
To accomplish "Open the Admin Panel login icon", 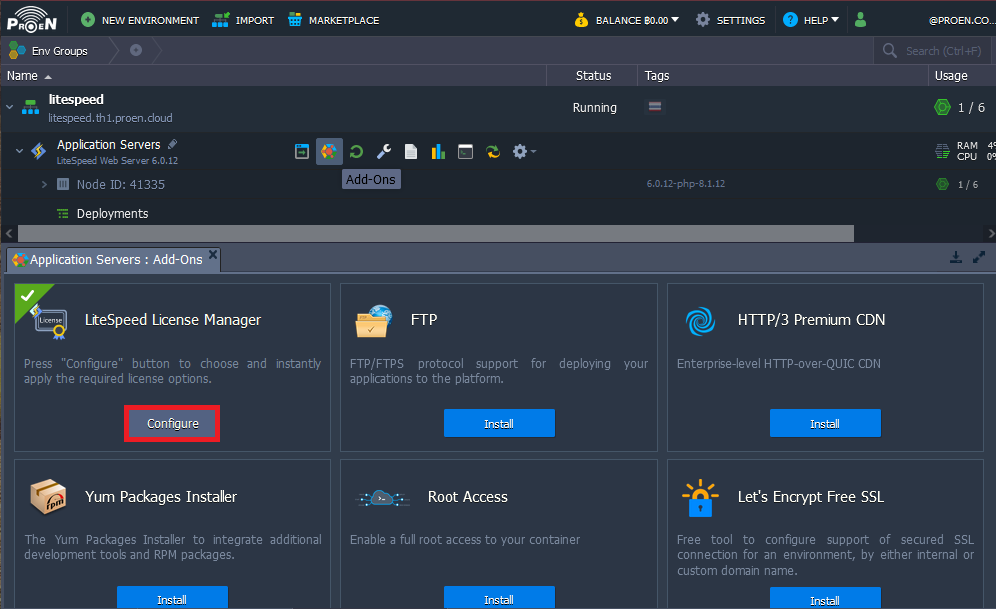I will (302, 151).
